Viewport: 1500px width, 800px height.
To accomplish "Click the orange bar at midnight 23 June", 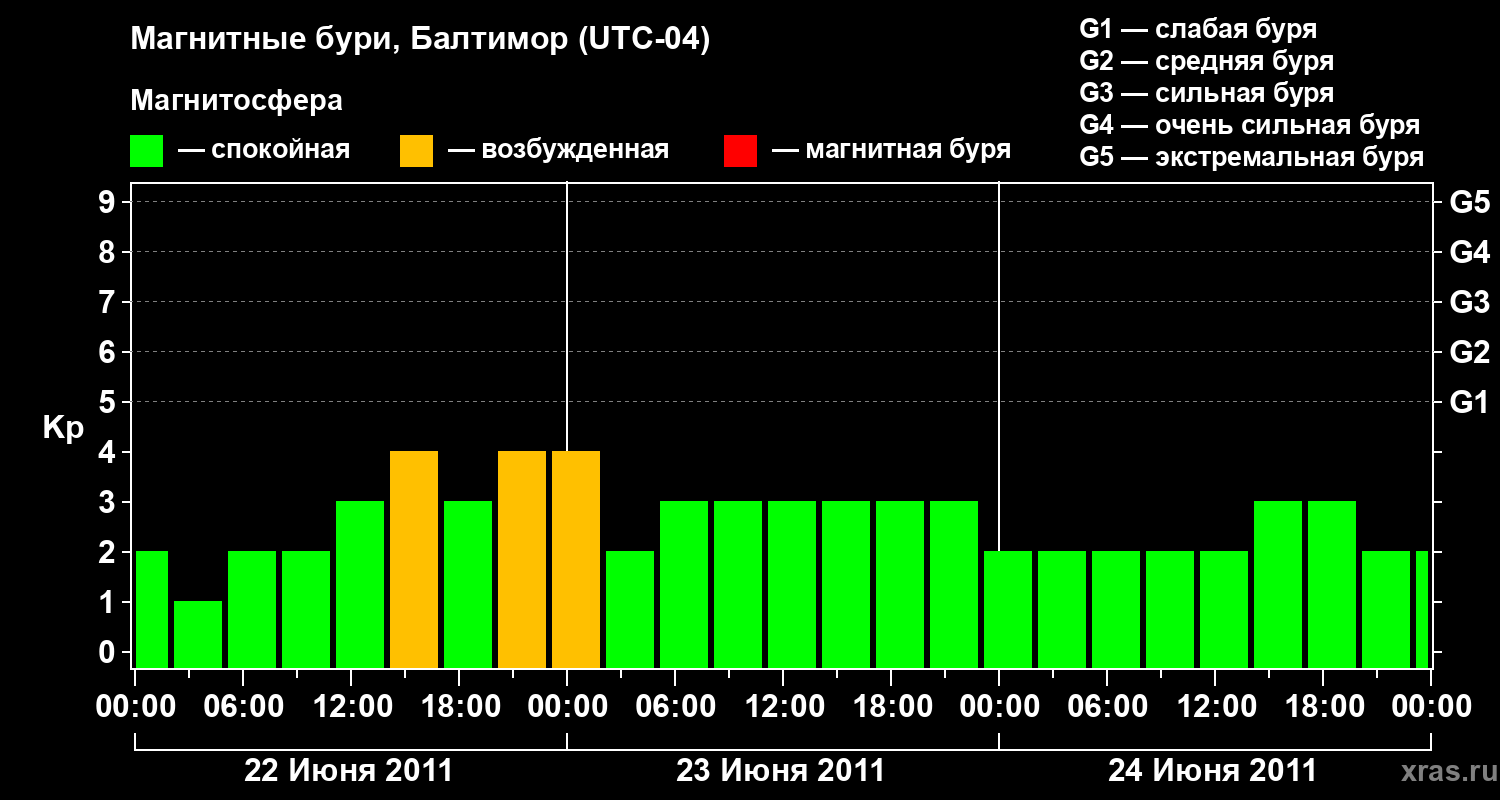I will [x=576, y=560].
